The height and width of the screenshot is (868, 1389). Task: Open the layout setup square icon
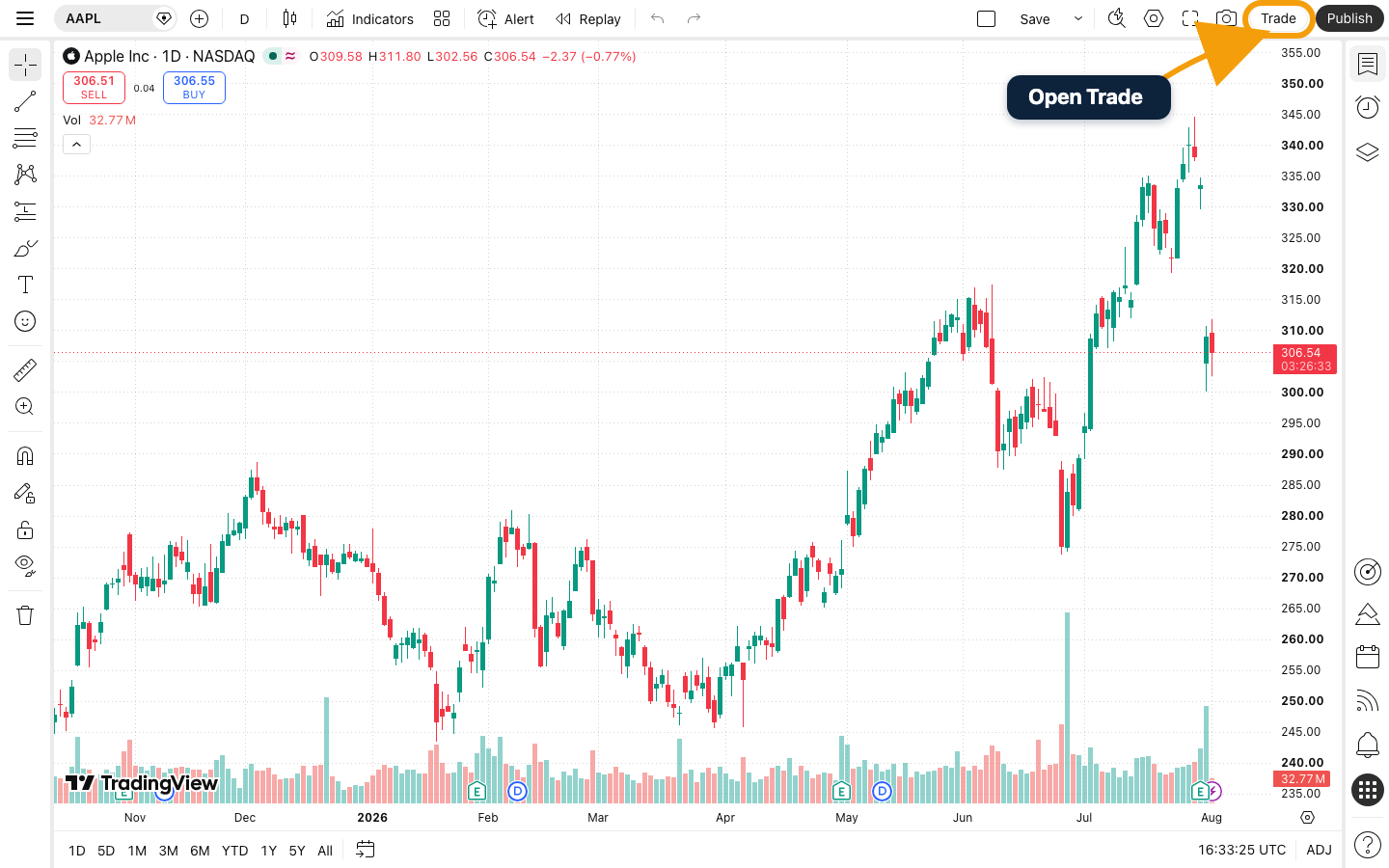pos(986,18)
